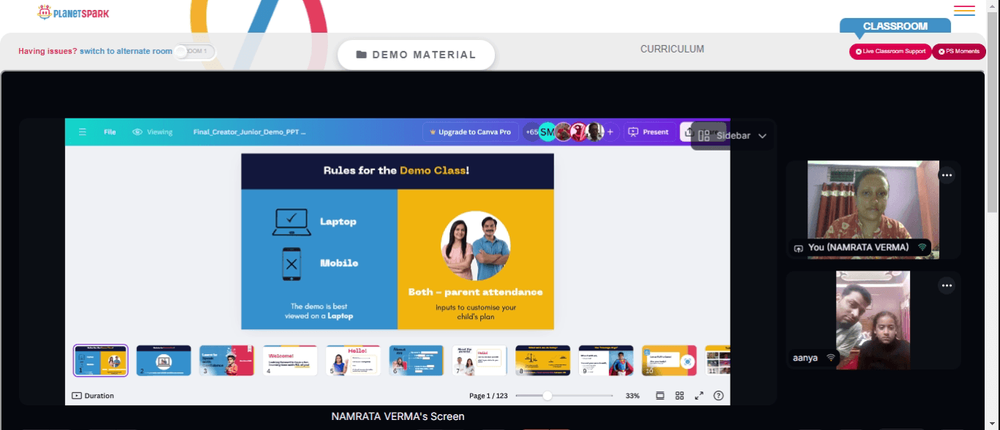
Task: Click the "NAMRATA VERMA's Screen" label
Action: (x=398, y=417)
